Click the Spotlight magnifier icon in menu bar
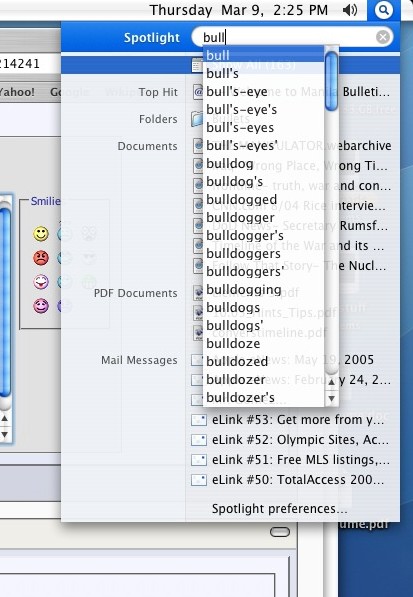 [383, 10]
